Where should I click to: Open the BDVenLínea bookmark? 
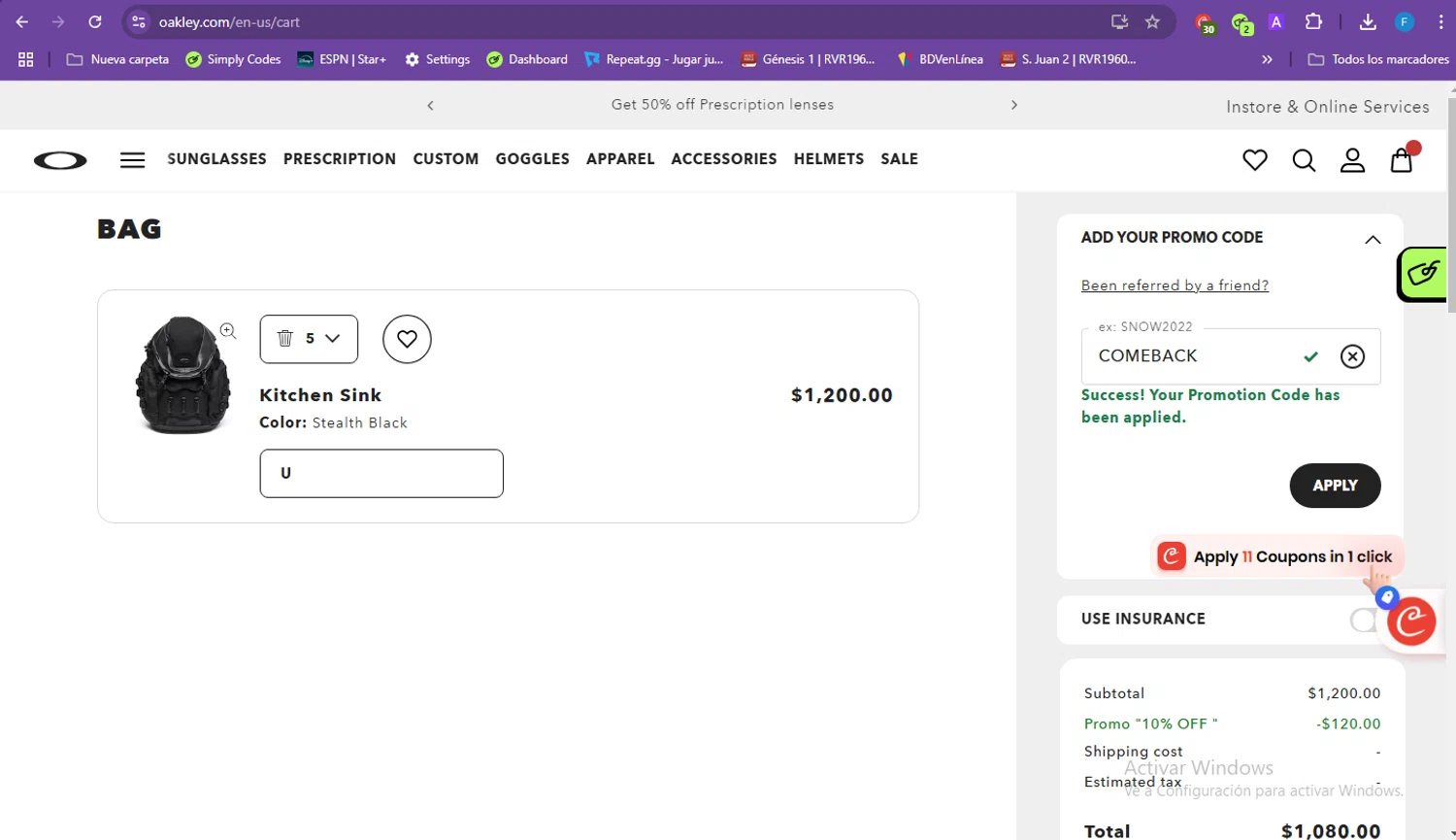940,59
